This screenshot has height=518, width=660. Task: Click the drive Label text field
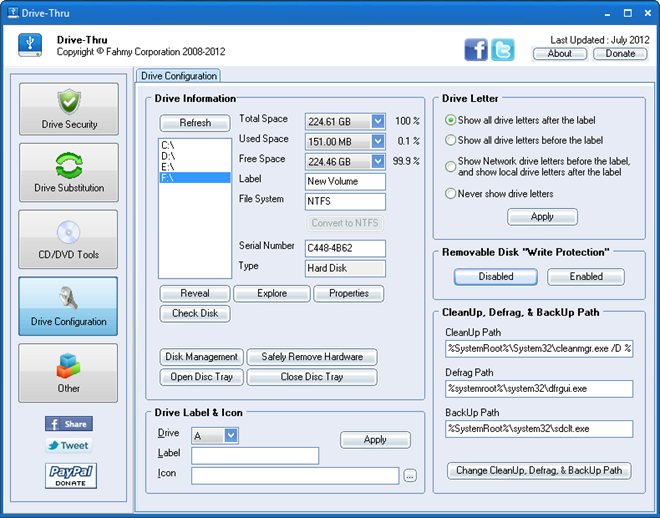pos(255,456)
